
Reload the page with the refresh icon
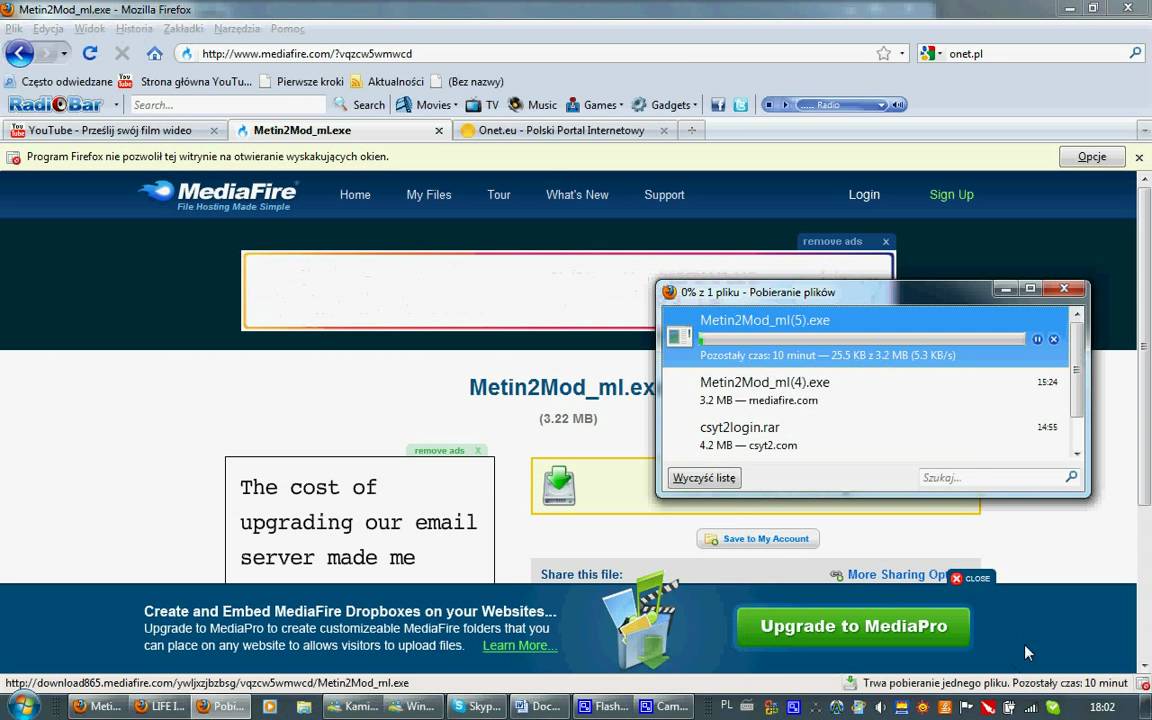(90, 53)
